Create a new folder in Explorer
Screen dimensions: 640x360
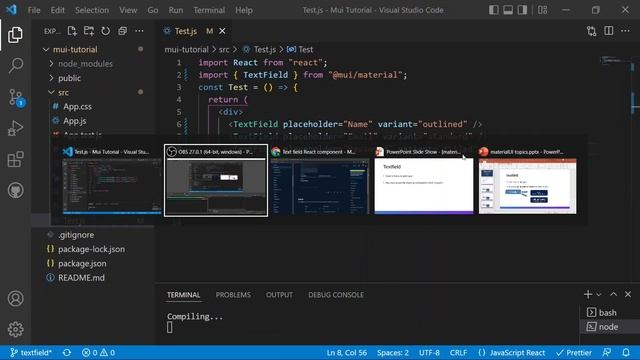coord(89,31)
